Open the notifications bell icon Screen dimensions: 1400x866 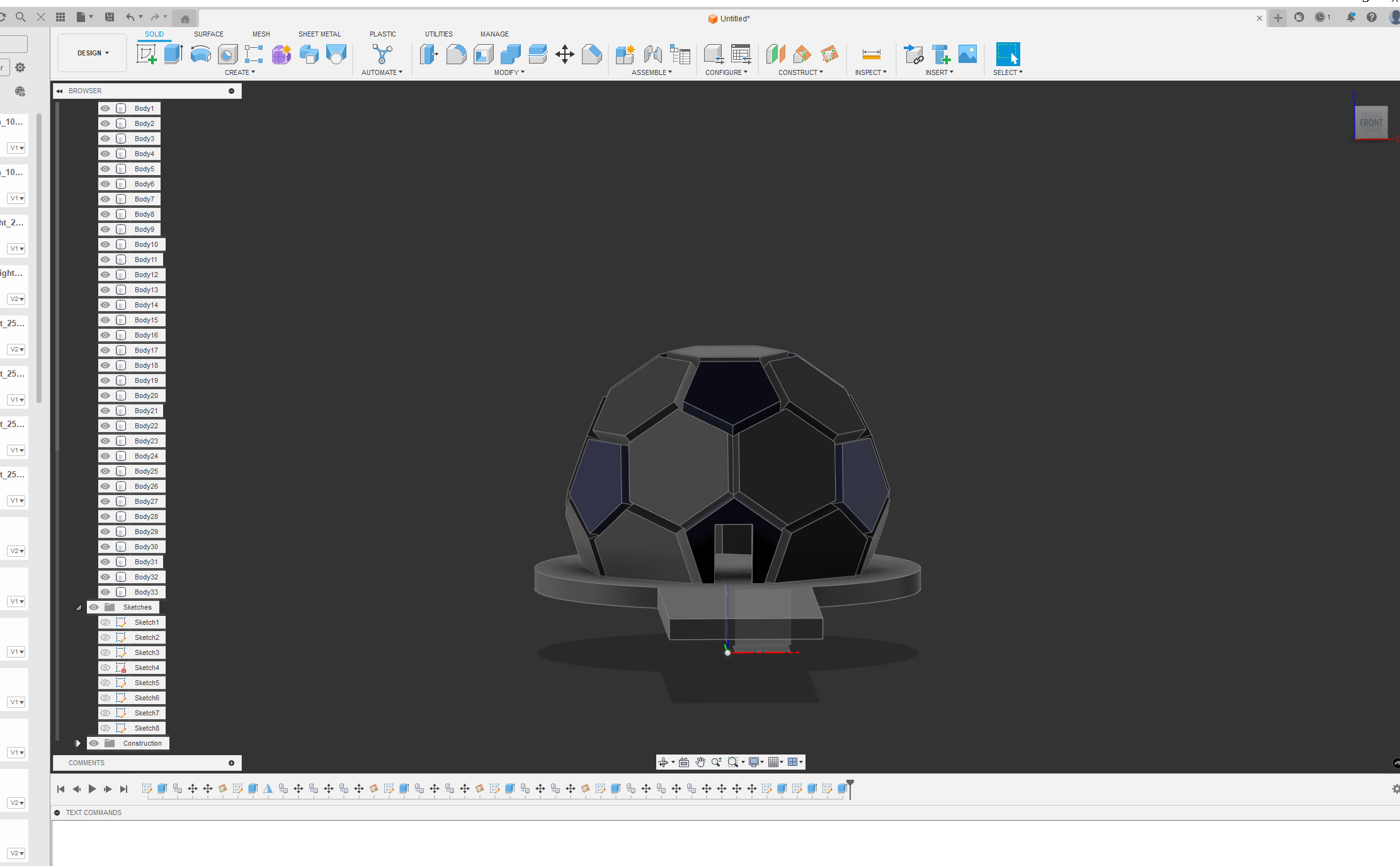[1350, 18]
